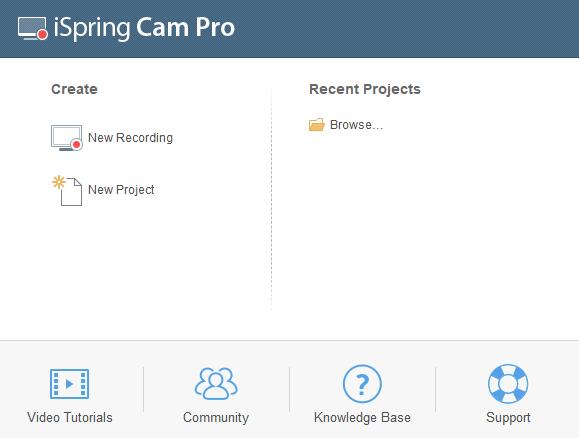579x438 pixels.
Task: Click the iSpring Cam Pro title text
Action: click(144, 28)
